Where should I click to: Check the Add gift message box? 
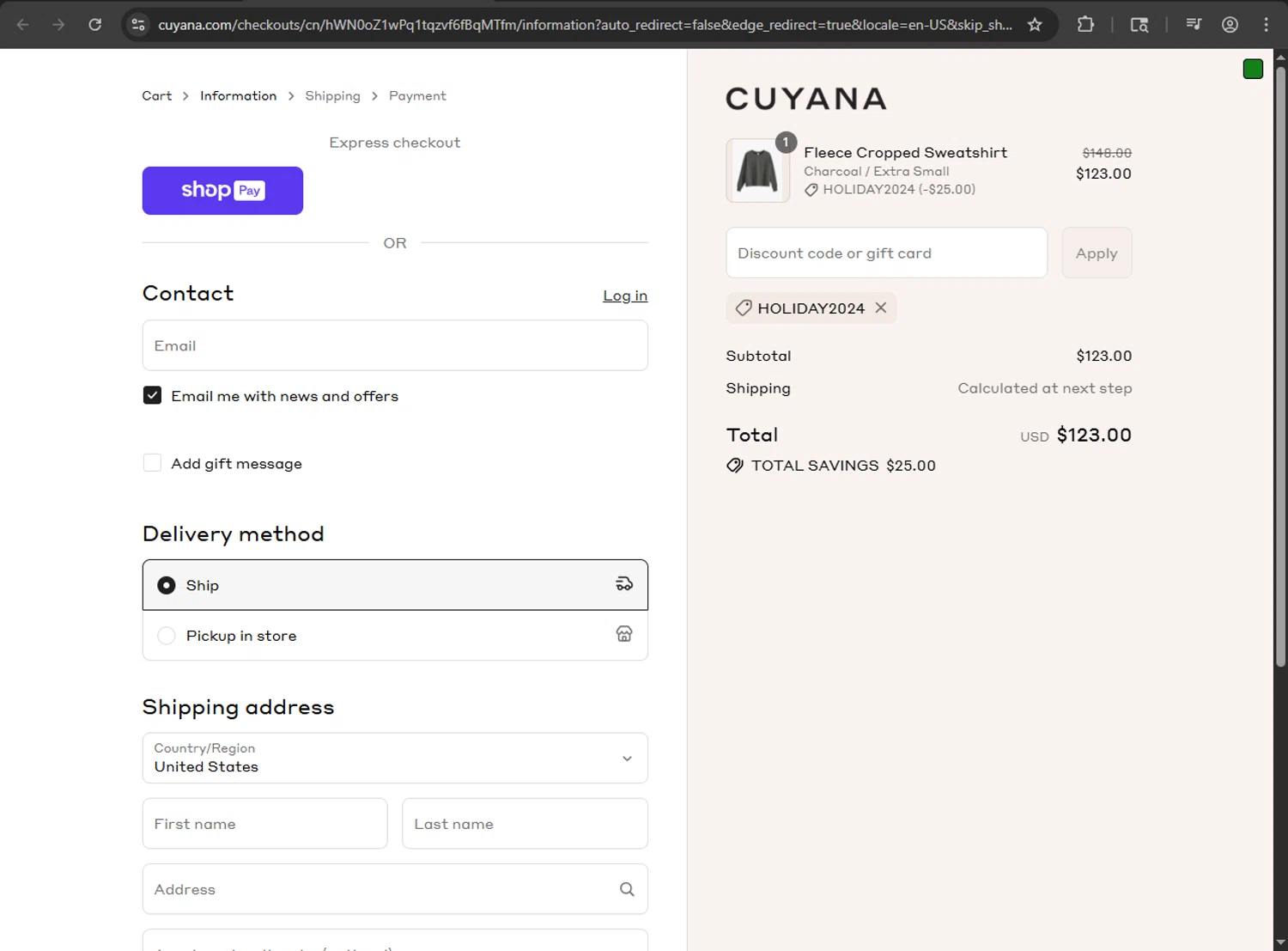click(x=152, y=463)
